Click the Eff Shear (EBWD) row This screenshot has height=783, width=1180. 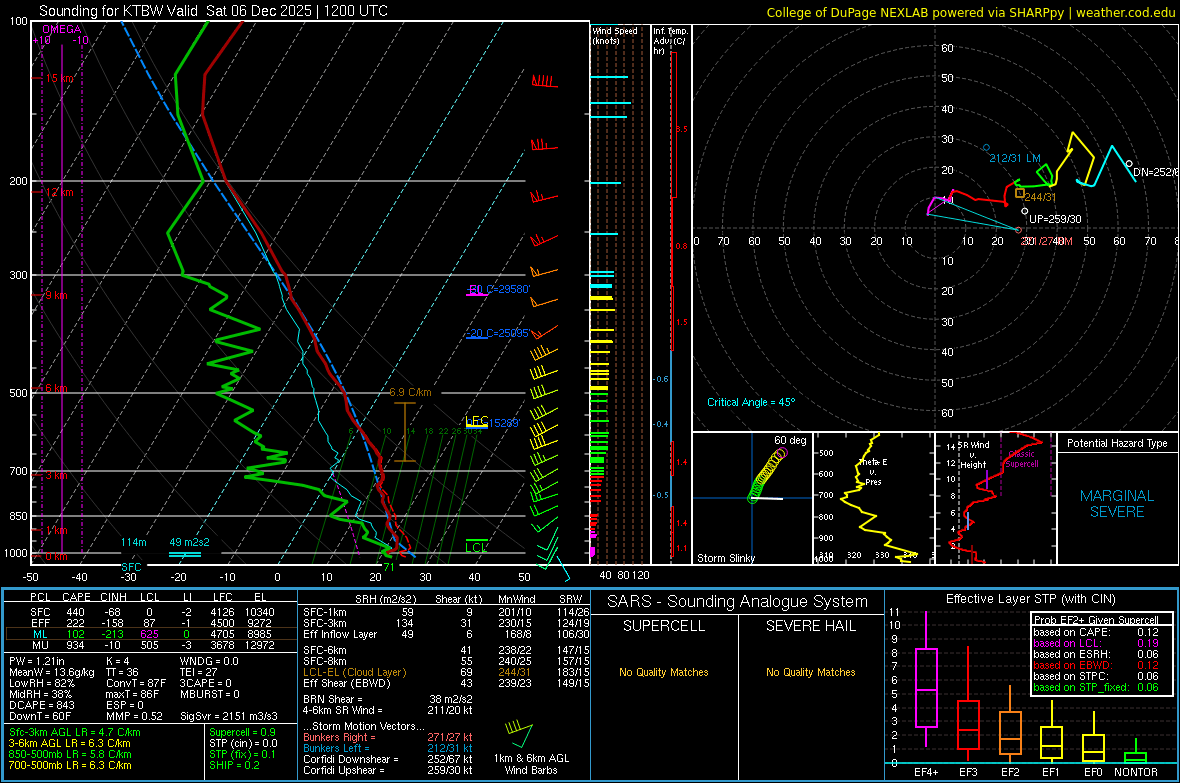click(x=446, y=683)
